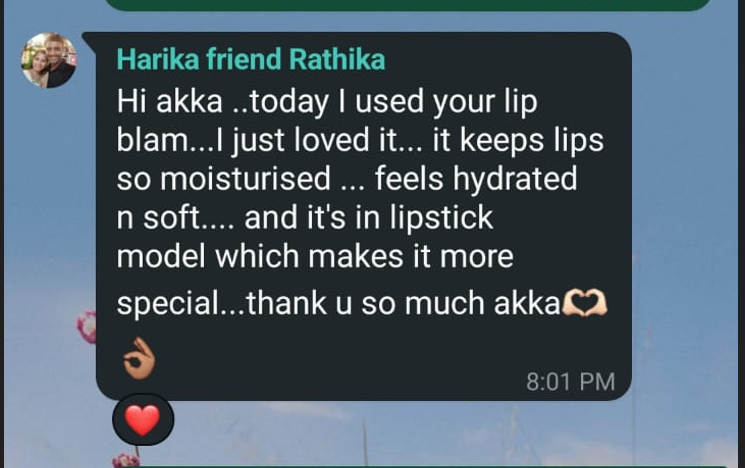The height and width of the screenshot is (468, 745).
Task: Click the red heart reaction badge
Action: (143, 420)
